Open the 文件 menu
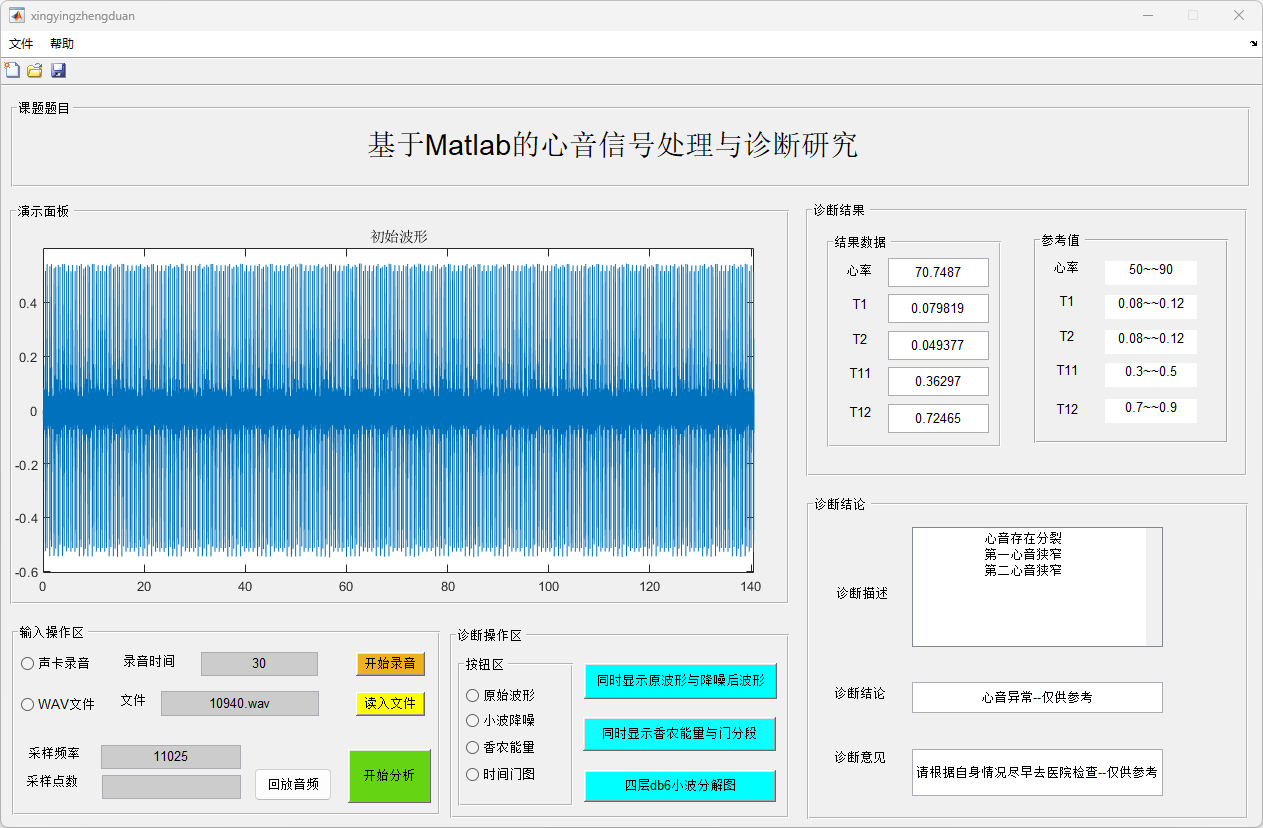Viewport: 1263px width, 828px height. (21, 44)
